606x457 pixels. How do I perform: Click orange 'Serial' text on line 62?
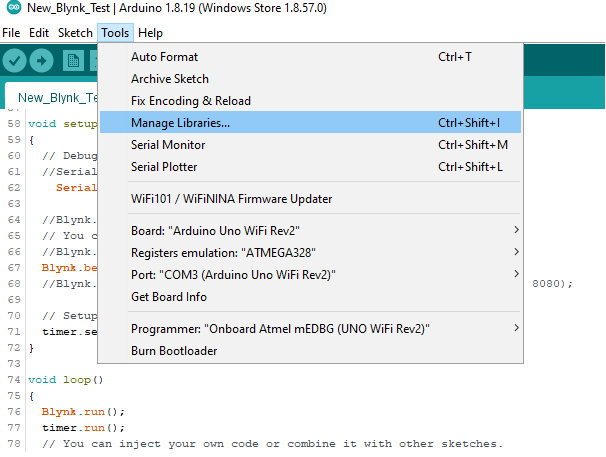click(x=77, y=188)
